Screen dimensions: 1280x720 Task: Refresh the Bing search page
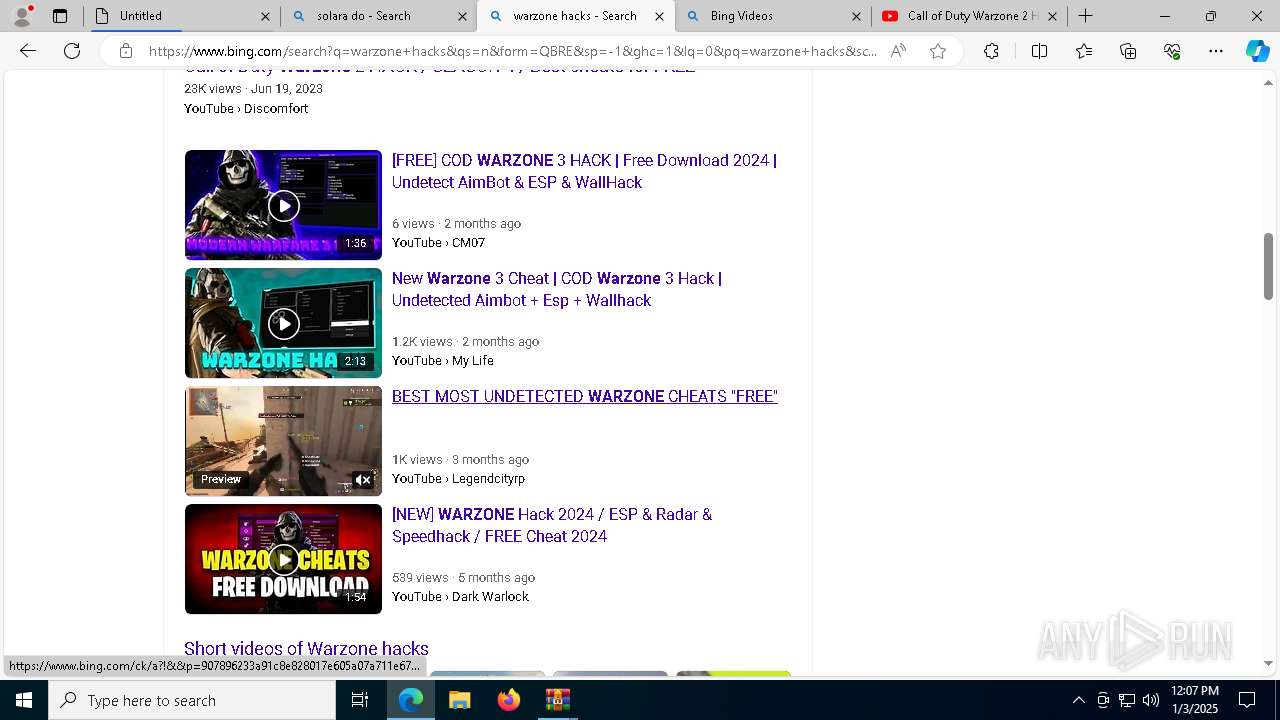coord(72,51)
